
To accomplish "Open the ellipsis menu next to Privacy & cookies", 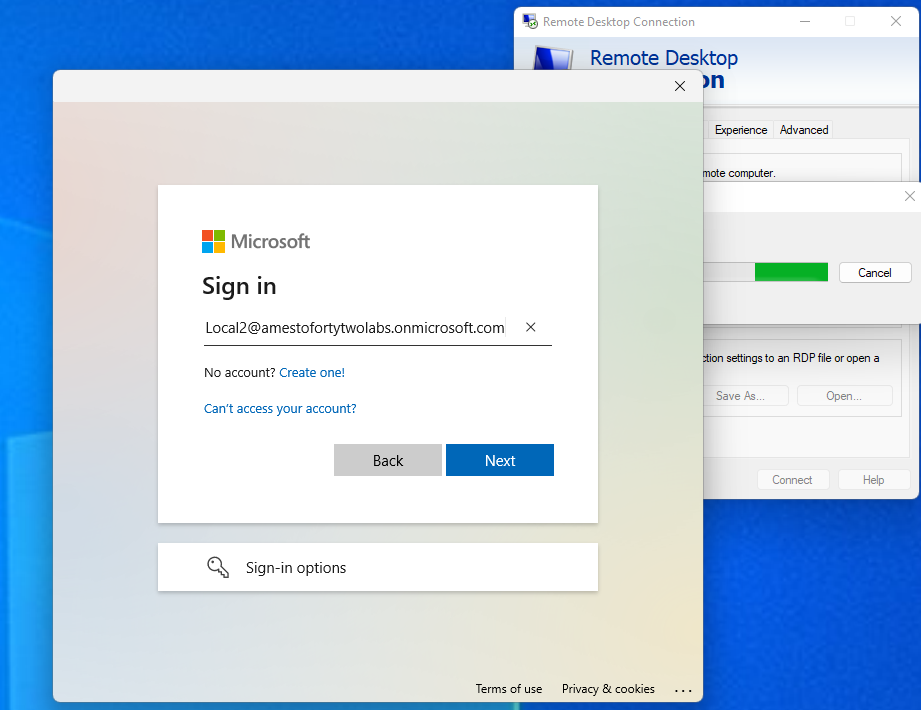I will point(683,689).
